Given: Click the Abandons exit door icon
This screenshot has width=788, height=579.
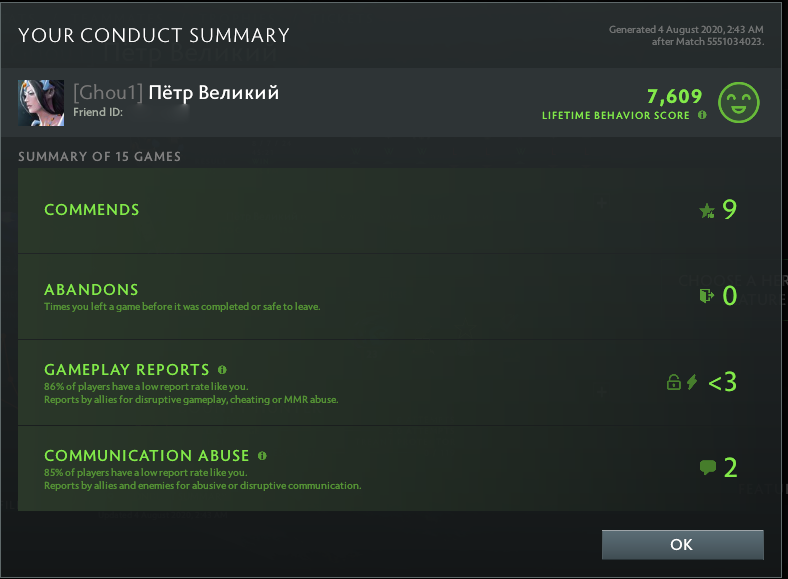Looking at the screenshot, I should (x=707, y=296).
